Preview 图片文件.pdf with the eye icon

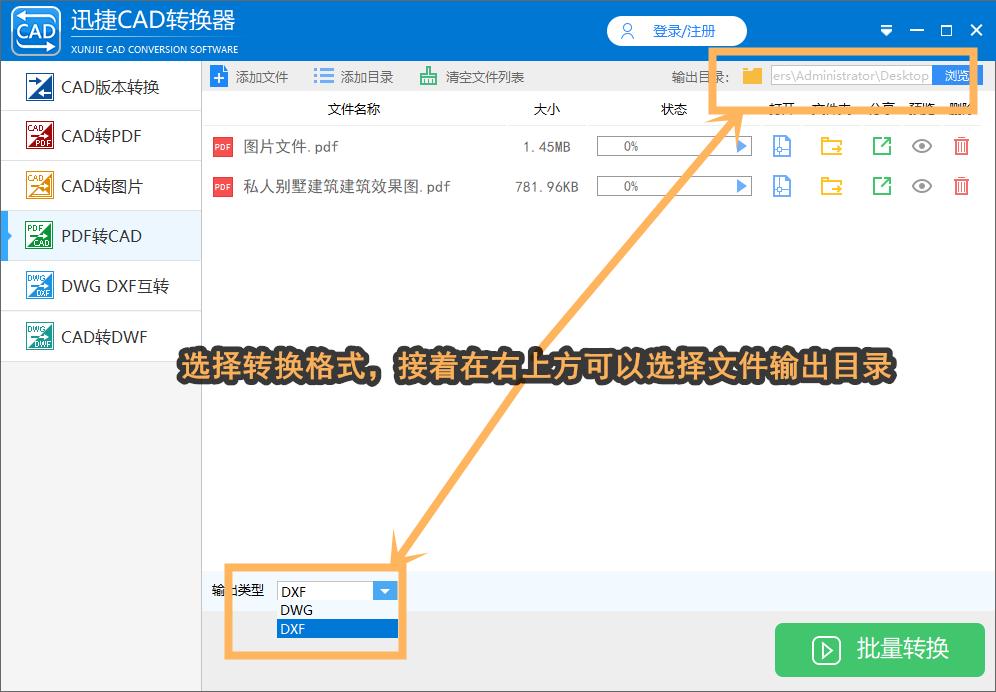(921, 146)
